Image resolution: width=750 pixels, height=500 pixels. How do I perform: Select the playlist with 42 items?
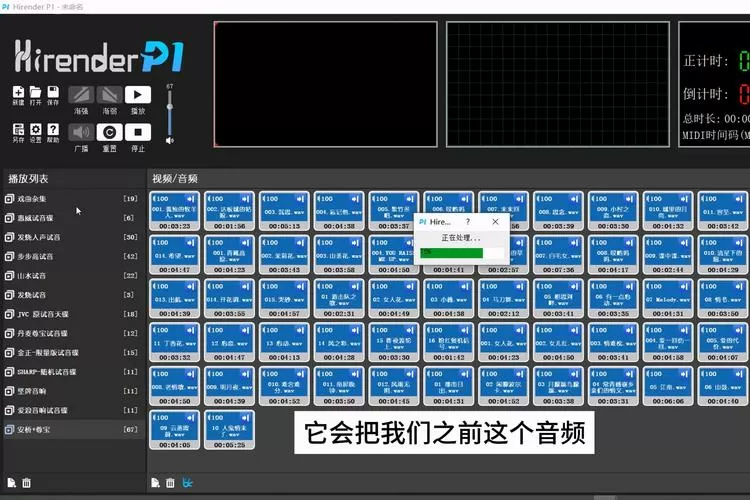click(72, 256)
